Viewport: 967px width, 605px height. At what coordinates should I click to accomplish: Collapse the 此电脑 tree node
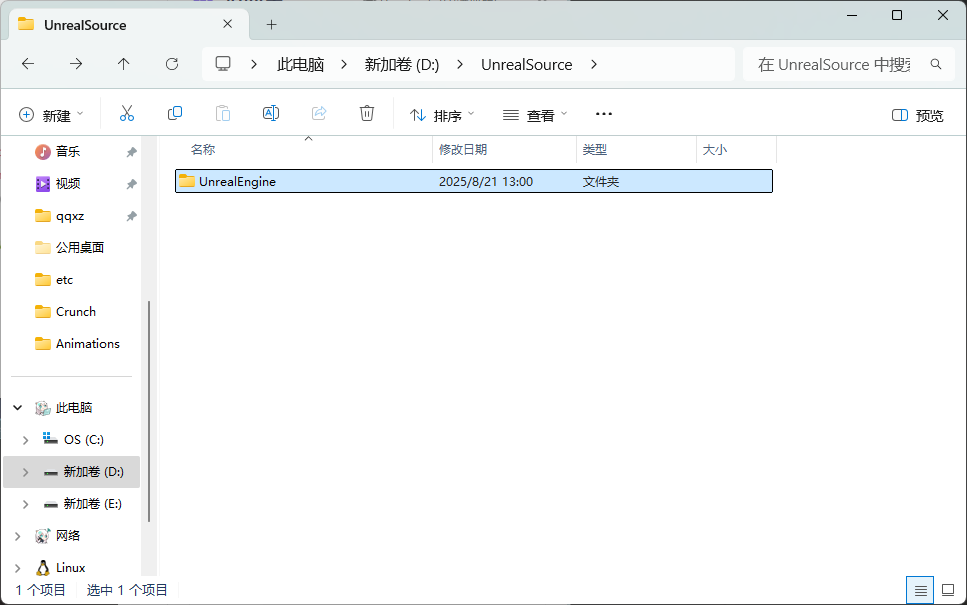tap(17, 408)
